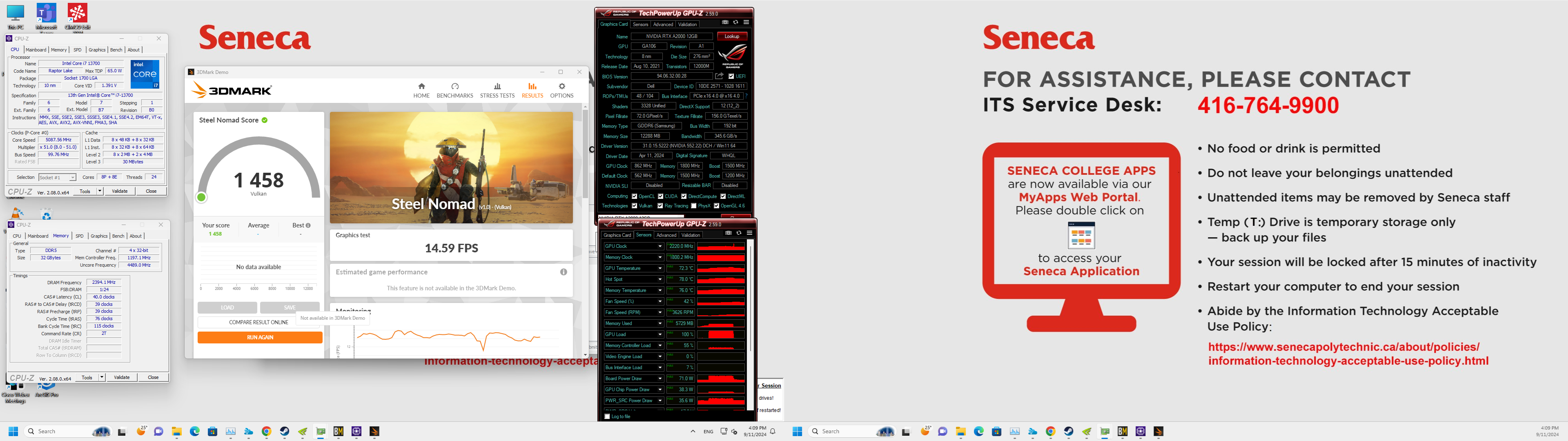The image size is (1568, 441).
Task: Toggle Ray Tracing checkbox in GPU-Z
Action: point(660,206)
